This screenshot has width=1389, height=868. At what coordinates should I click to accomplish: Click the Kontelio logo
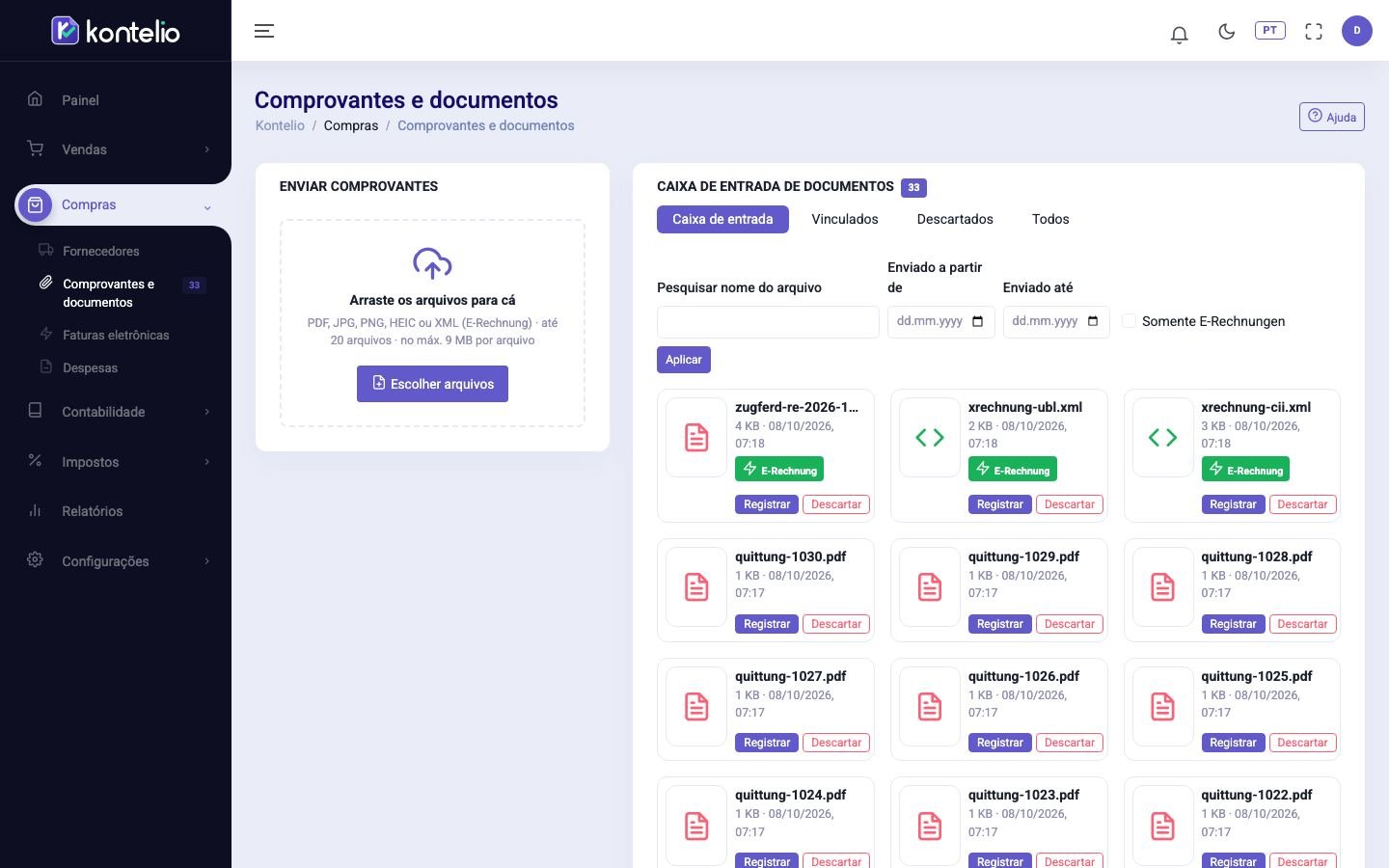[x=116, y=31]
